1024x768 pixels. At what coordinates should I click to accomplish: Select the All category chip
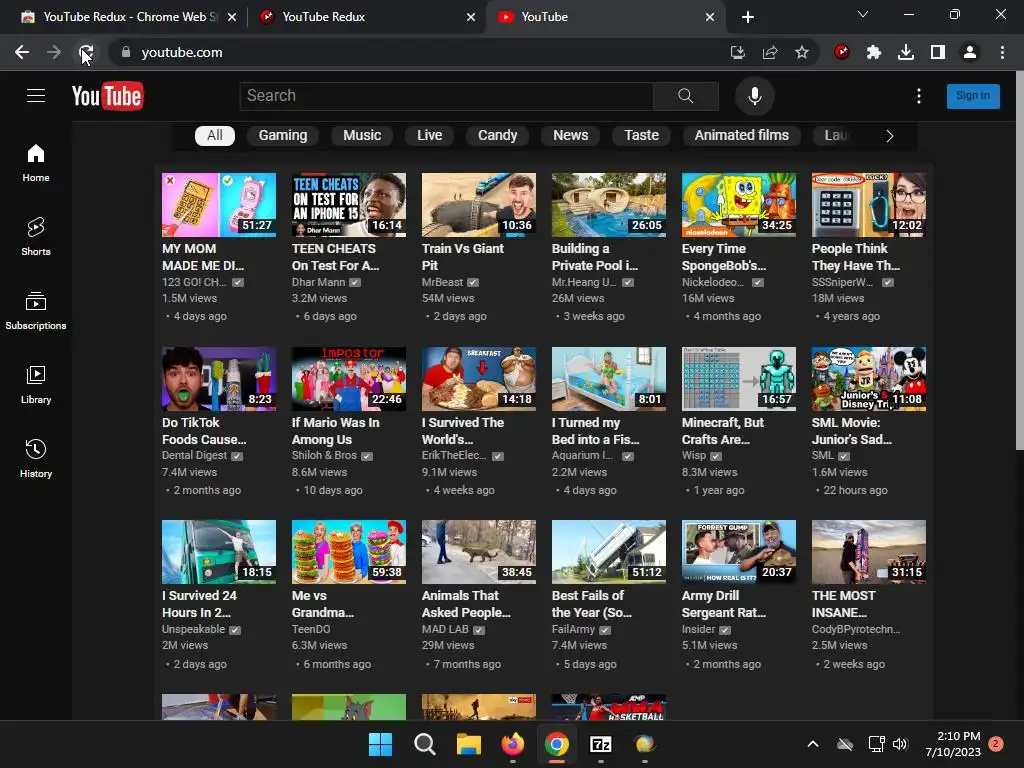tap(215, 135)
